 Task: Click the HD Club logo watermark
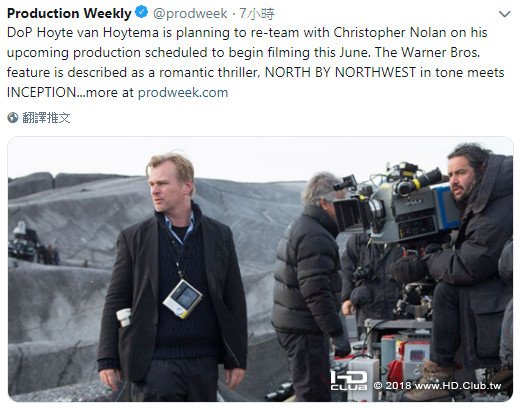[349, 380]
